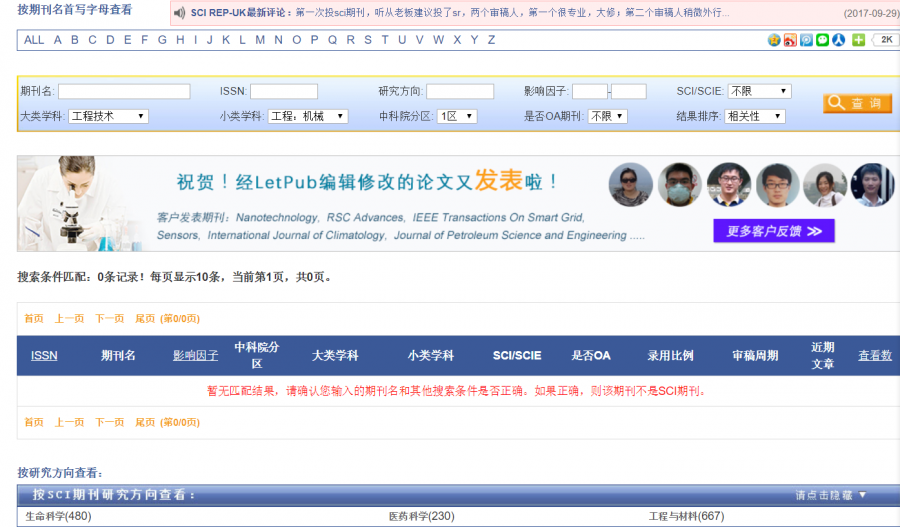
Task: Click top pagination 首页 link
Action: pos(34,319)
